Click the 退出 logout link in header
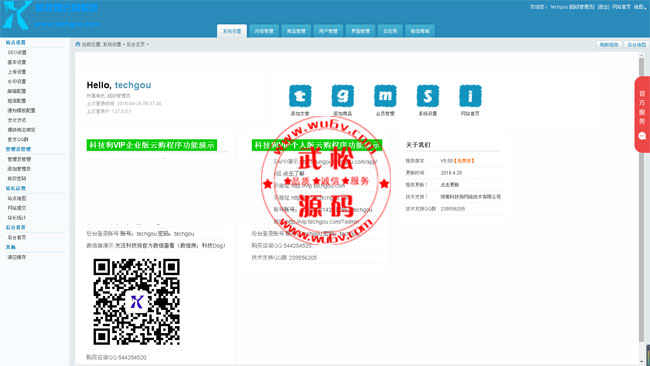Viewport: 650px width, 366px height. (x=603, y=7)
